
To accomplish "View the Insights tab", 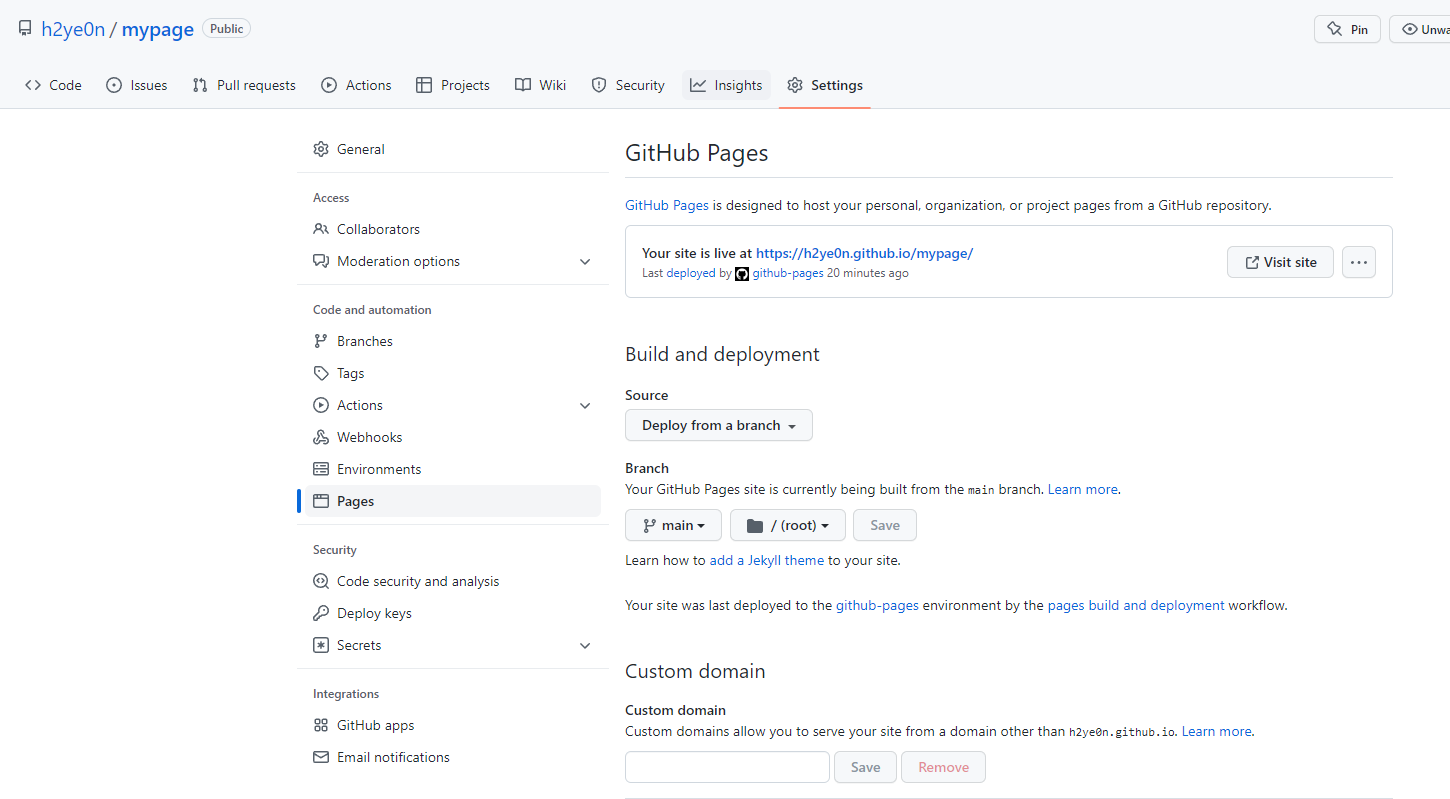I will click(726, 85).
